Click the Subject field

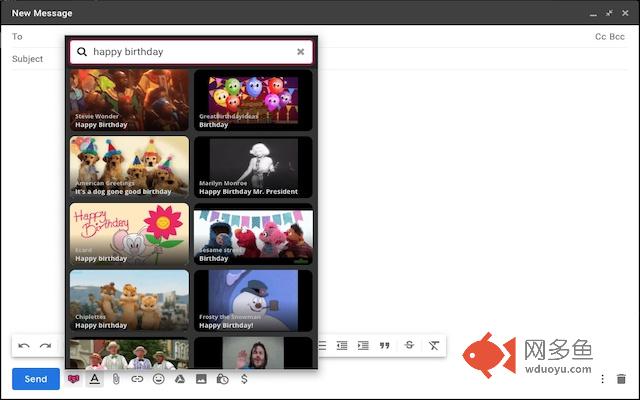pos(320,59)
